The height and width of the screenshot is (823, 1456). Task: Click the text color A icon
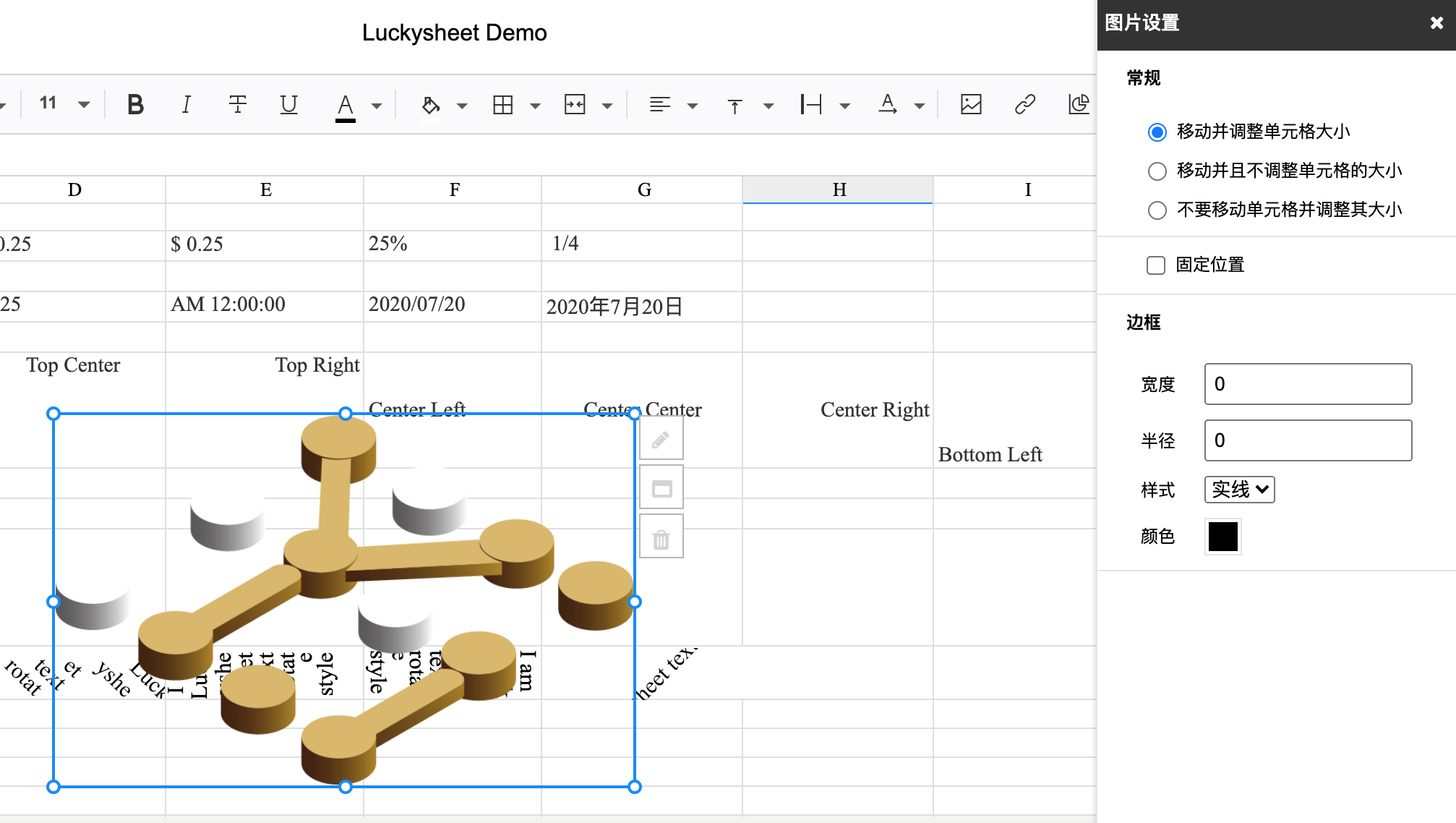(346, 106)
